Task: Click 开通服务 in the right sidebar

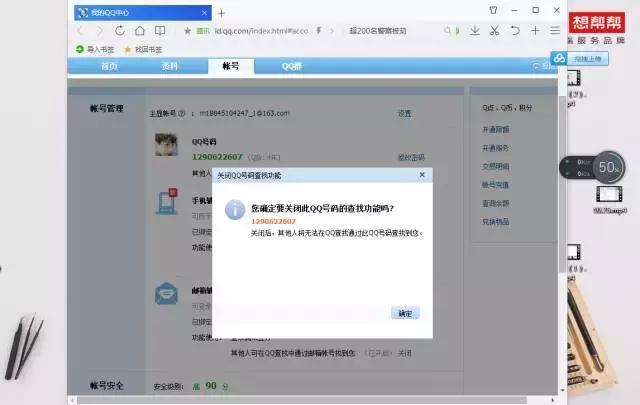Action: pyautogui.click(x=496, y=148)
